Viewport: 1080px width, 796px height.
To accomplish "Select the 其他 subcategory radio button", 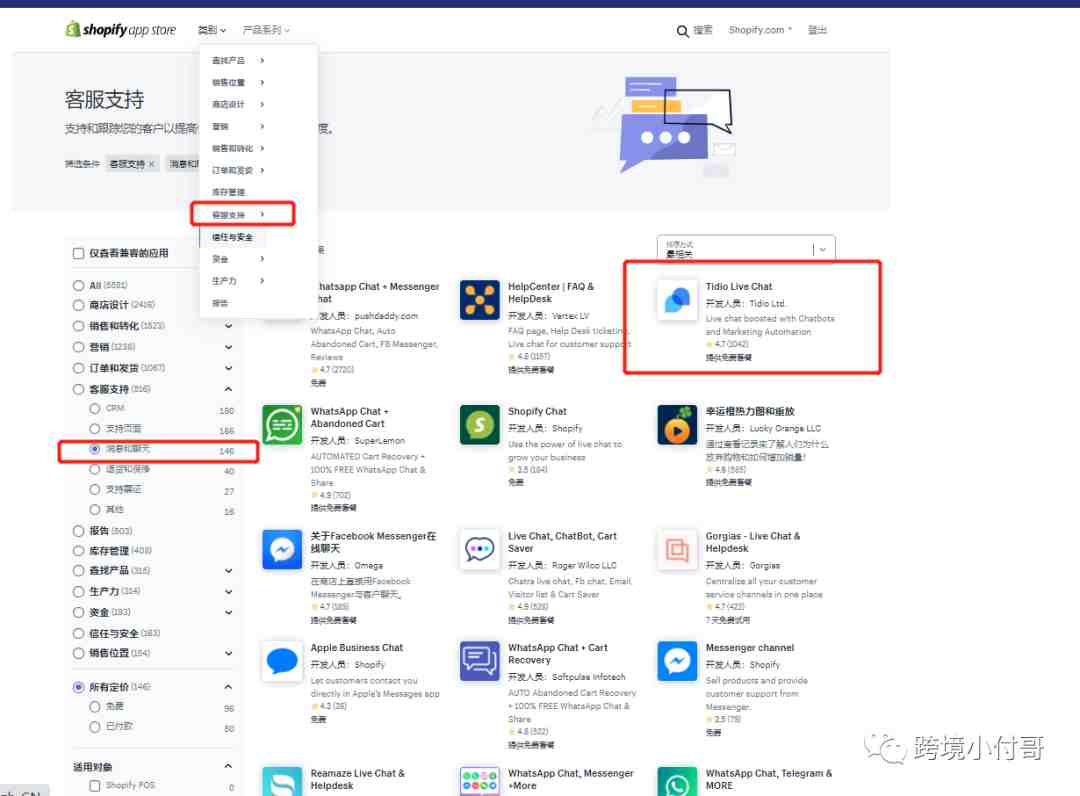I will [95, 510].
